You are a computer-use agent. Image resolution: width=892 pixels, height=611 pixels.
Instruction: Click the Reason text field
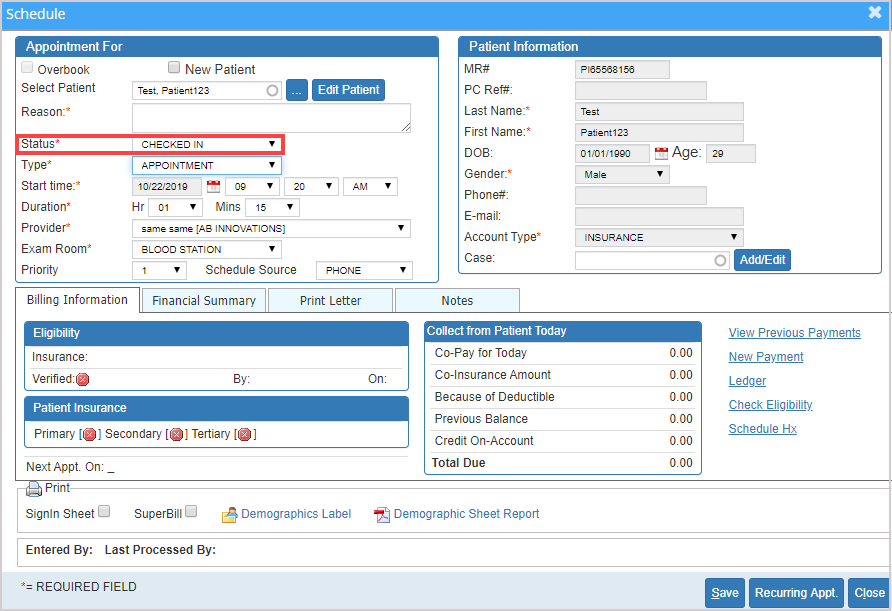click(x=271, y=117)
